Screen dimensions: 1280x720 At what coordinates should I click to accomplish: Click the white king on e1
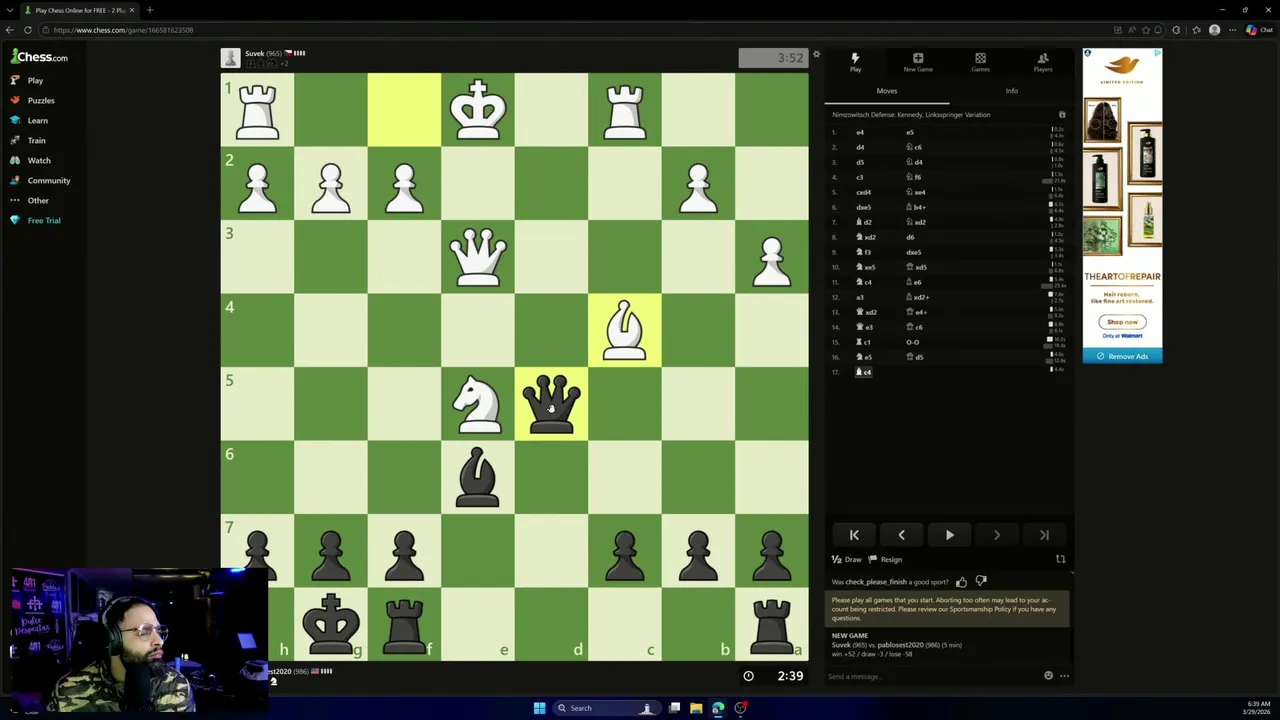tap(478, 110)
